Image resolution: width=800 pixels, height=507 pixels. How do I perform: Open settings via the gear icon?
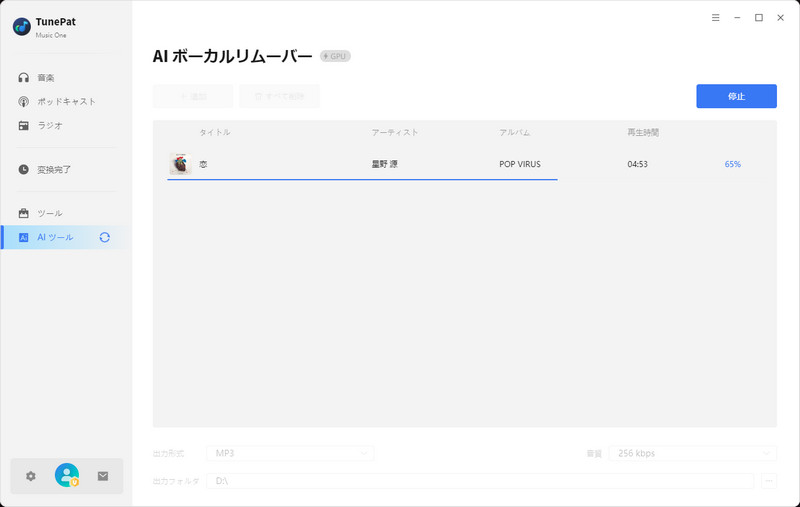[x=31, y=476]
